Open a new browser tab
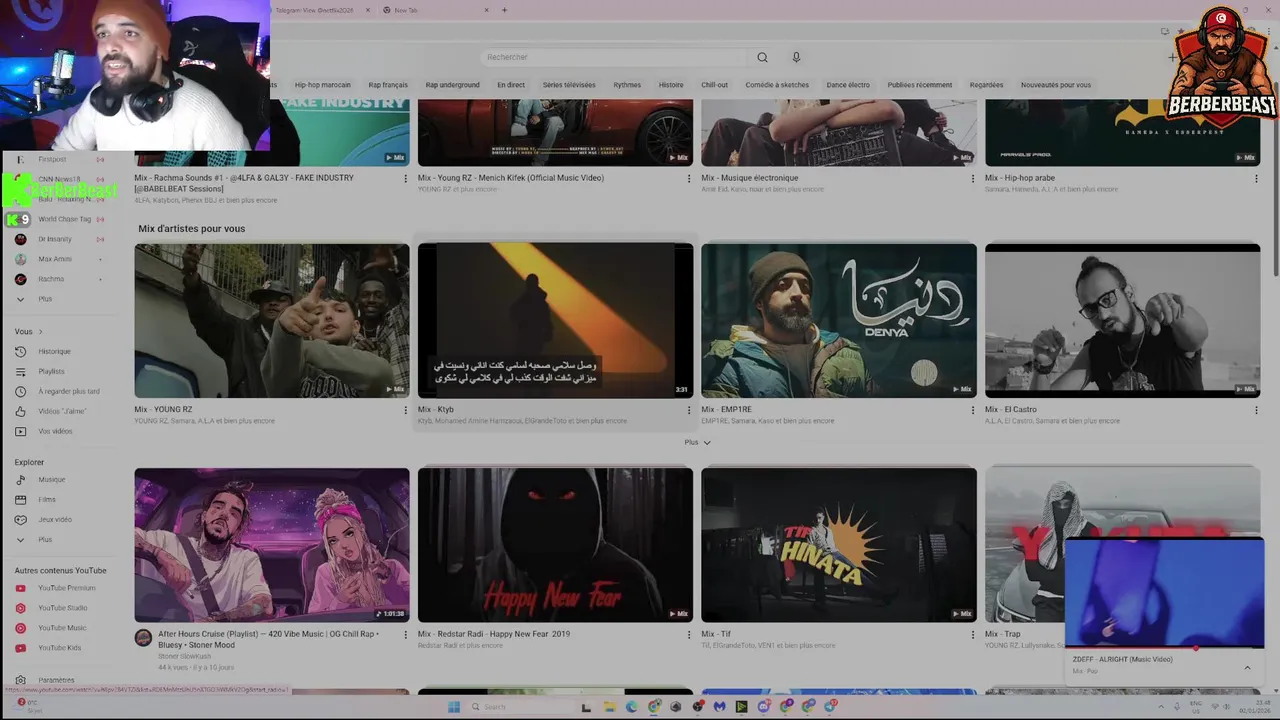 click(x=504, y=10)
